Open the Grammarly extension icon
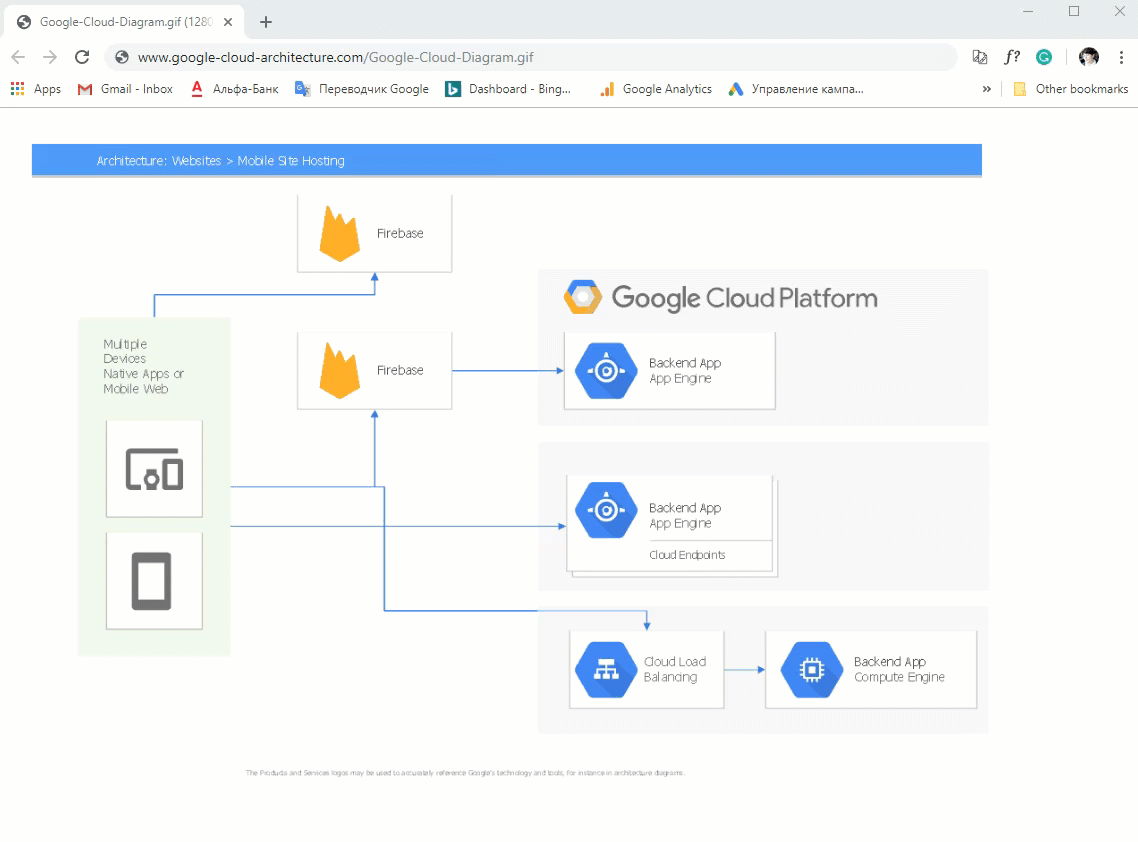Viewport: 1138px width, 842px height. click(1044, 57)
